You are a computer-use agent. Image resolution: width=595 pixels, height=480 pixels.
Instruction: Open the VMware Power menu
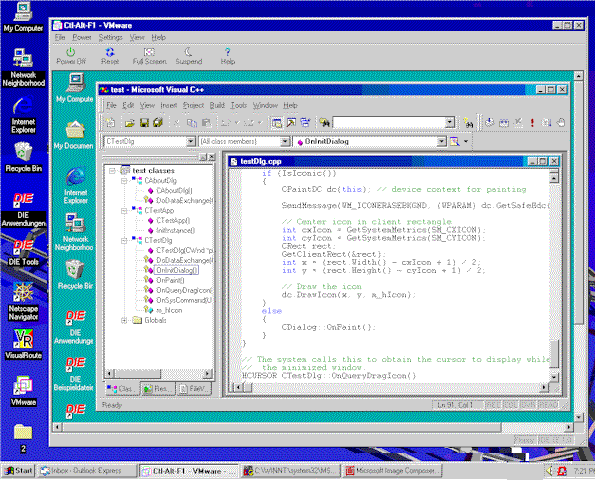[82, 38]
